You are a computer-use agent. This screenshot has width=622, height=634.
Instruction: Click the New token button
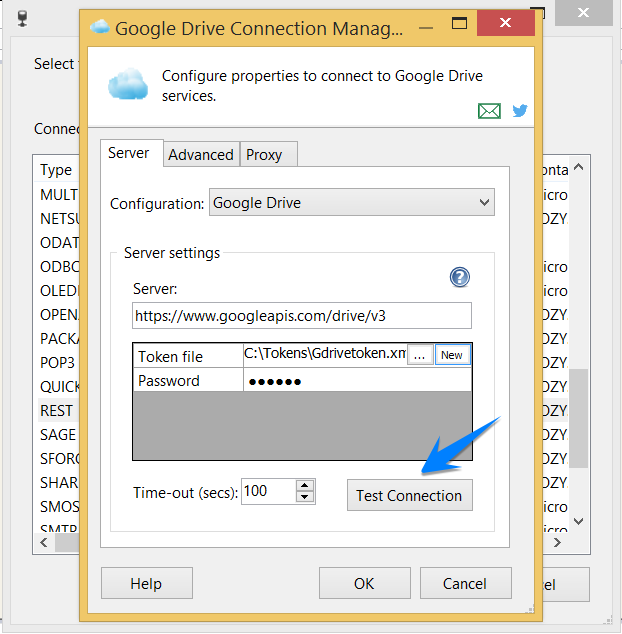452,355
